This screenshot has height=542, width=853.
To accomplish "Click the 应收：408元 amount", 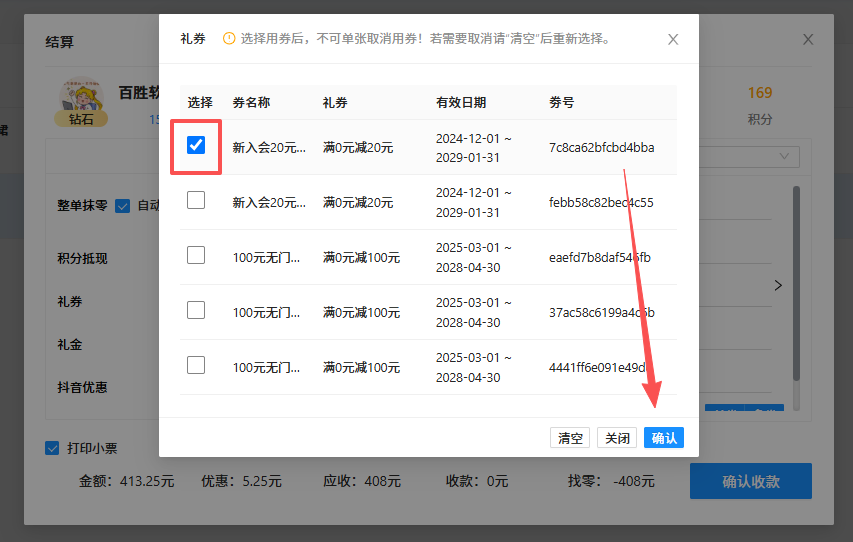I will [x=362, y=481].
